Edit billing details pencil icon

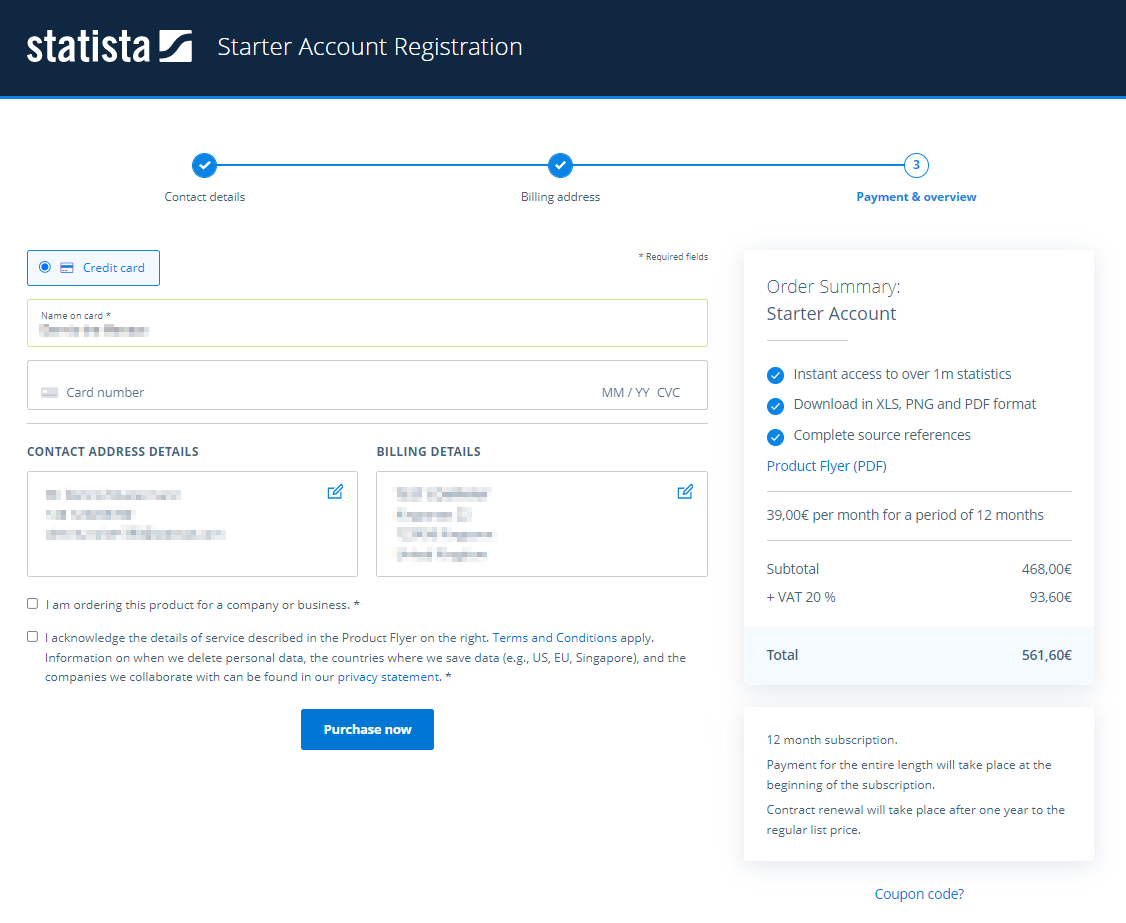(685, 492)
